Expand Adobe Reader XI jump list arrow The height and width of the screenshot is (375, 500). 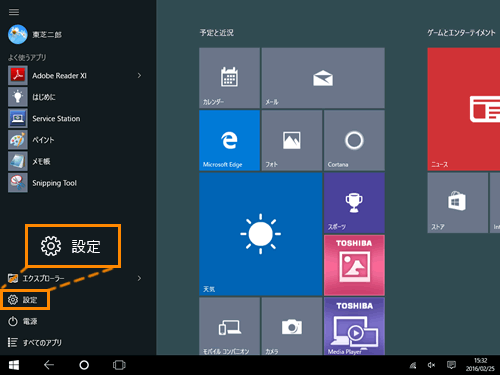click(x=139, y=76)
